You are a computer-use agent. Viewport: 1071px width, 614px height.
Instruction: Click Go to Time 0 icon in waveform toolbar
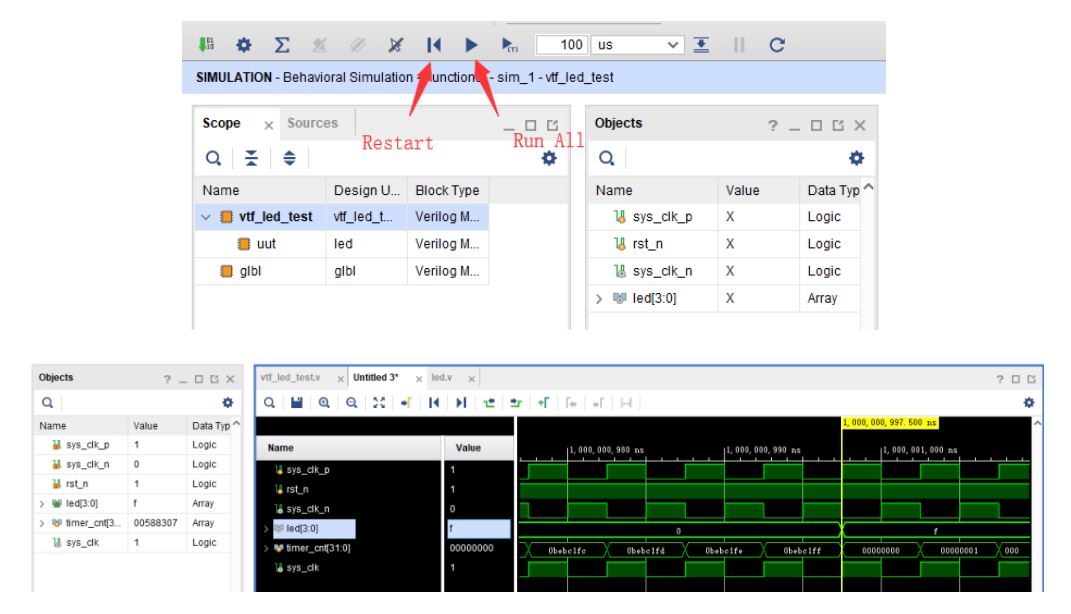coord(434,403)
